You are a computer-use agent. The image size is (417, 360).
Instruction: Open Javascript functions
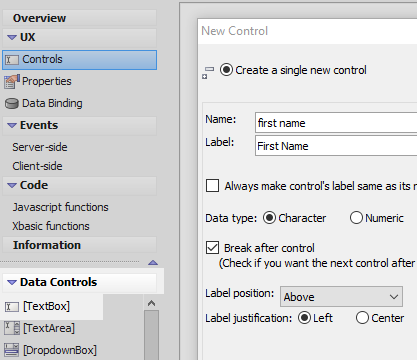60,207
